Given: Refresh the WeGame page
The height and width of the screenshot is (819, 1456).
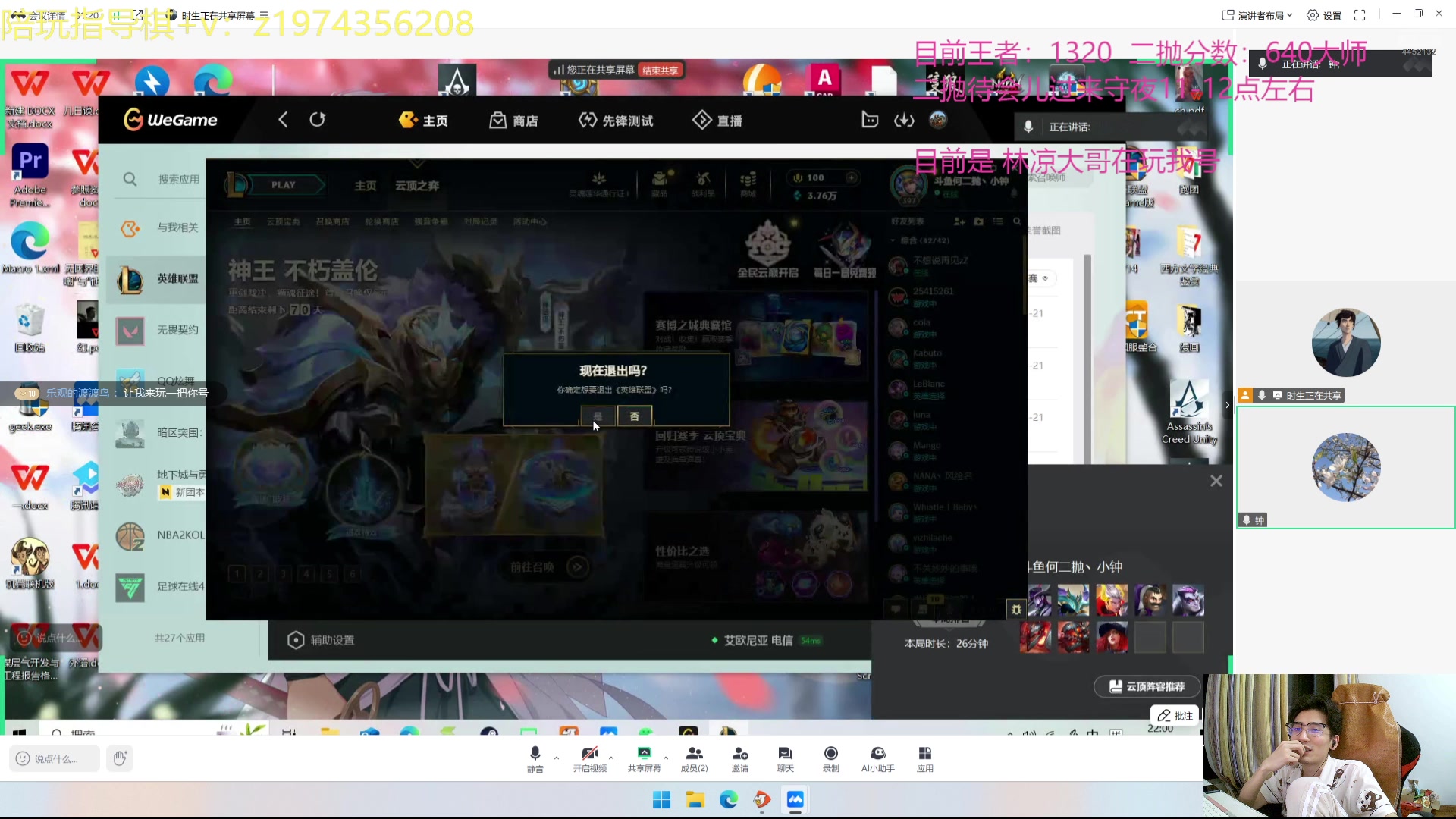Looking at the screenshot, I should (317, 120).
